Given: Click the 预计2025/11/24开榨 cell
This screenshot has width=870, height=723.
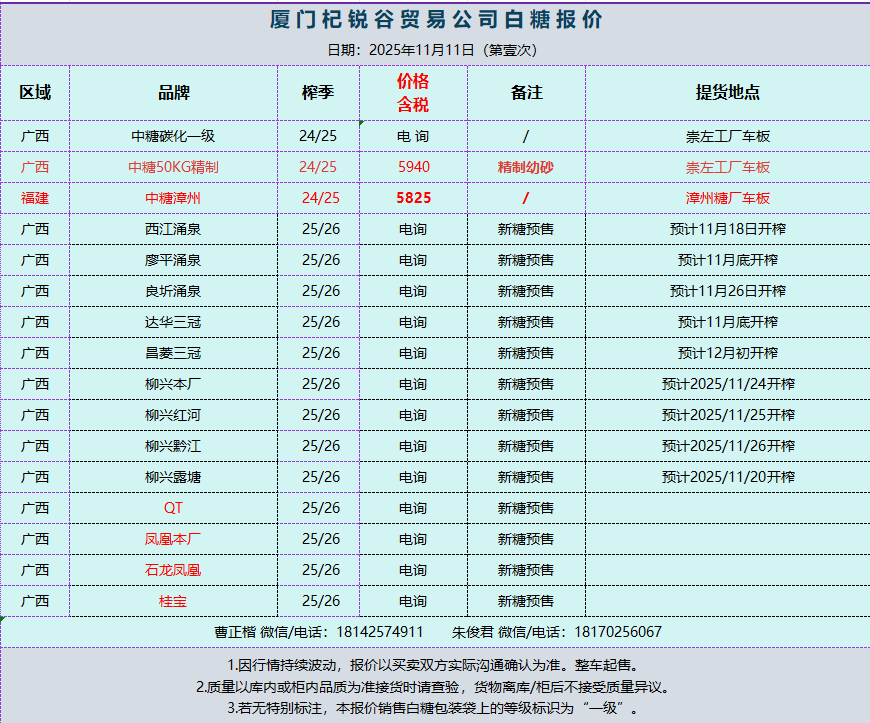Looking at the screenshot, I should [x=727, y=385].
